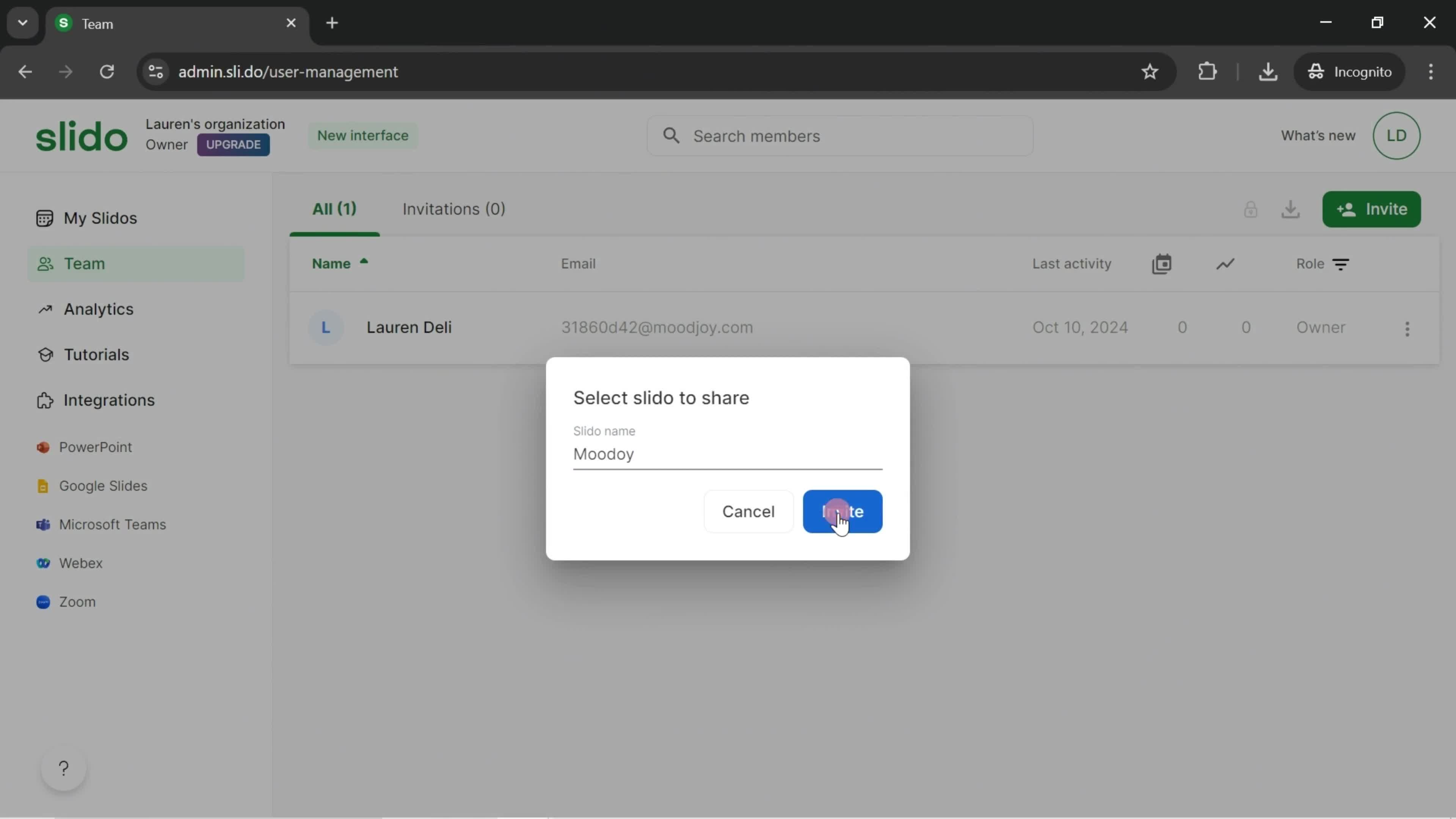Click the Invite button in dialog
The width and height of the screenshot is (1456, 819).
point(843,511)
